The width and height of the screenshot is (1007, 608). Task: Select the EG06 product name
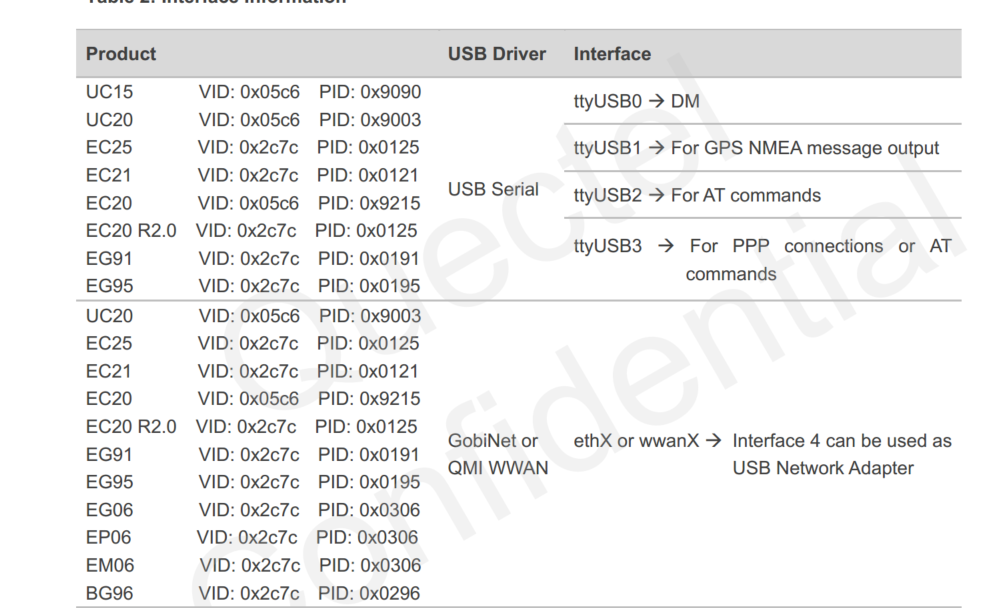pyautogui.click(x=110, y=510)
